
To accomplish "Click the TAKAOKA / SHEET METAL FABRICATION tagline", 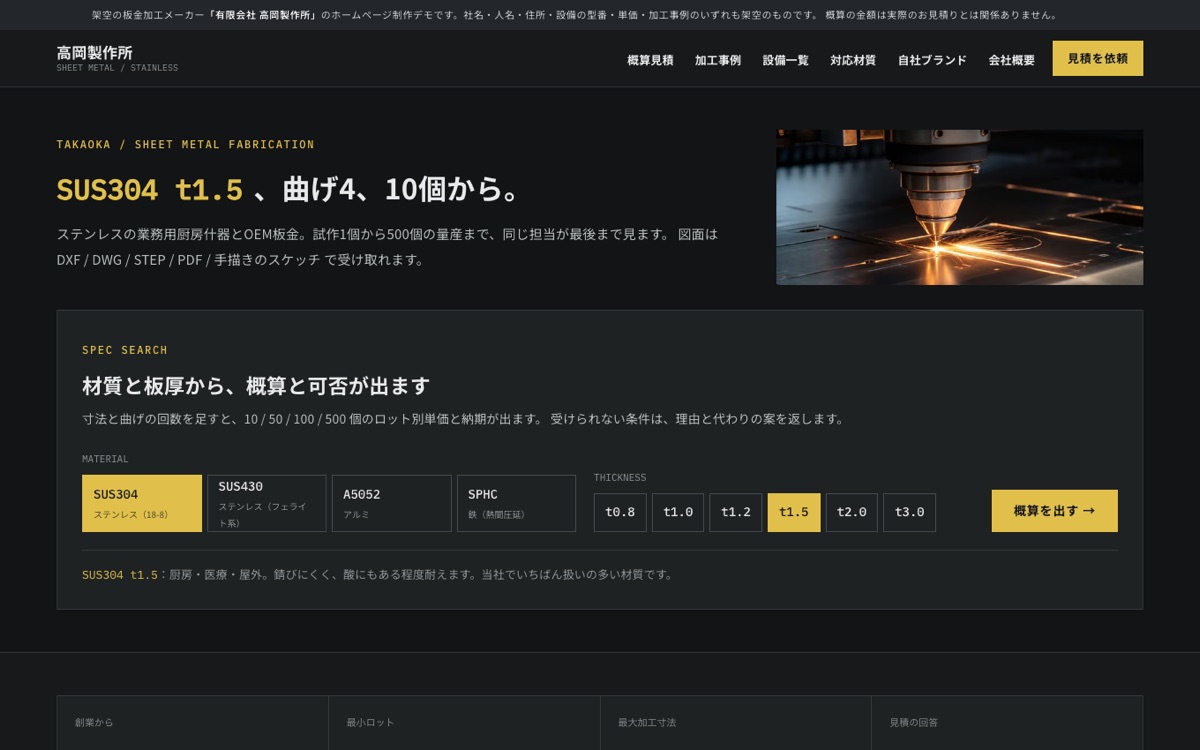I will (x=186, y=145).
